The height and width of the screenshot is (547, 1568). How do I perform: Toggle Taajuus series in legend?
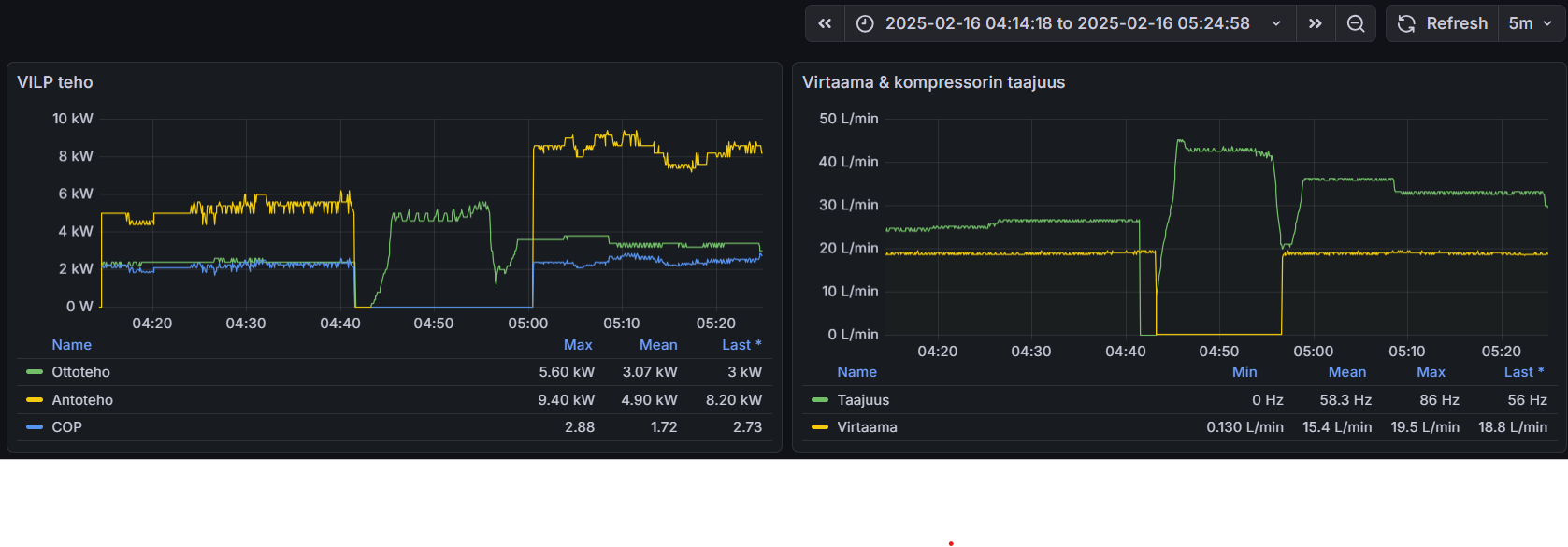click(863, 400)
